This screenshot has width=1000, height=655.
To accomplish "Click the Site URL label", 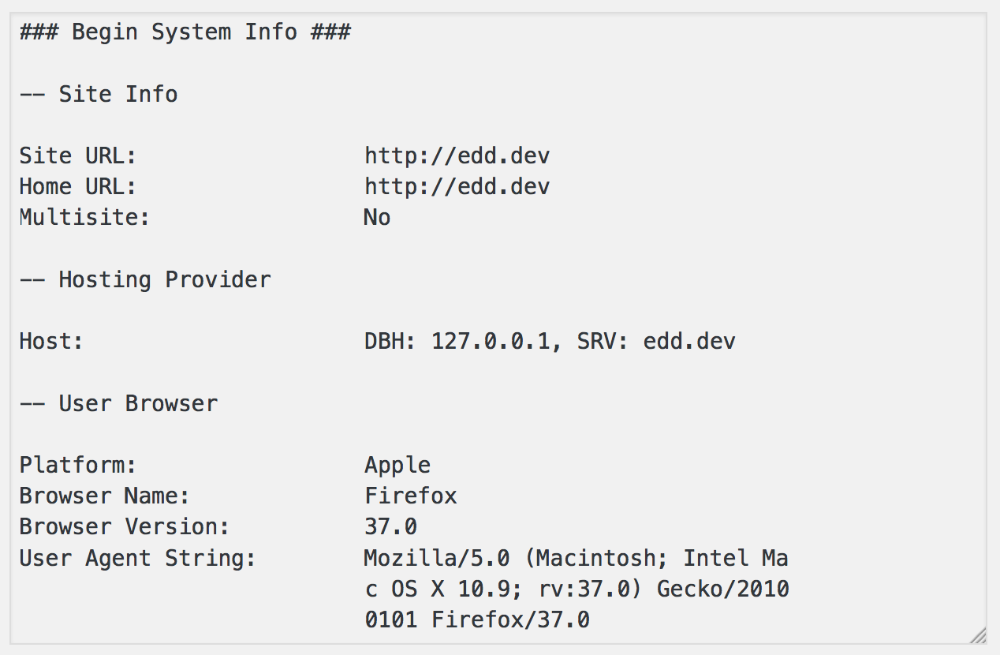I will [x=78, y=156].
